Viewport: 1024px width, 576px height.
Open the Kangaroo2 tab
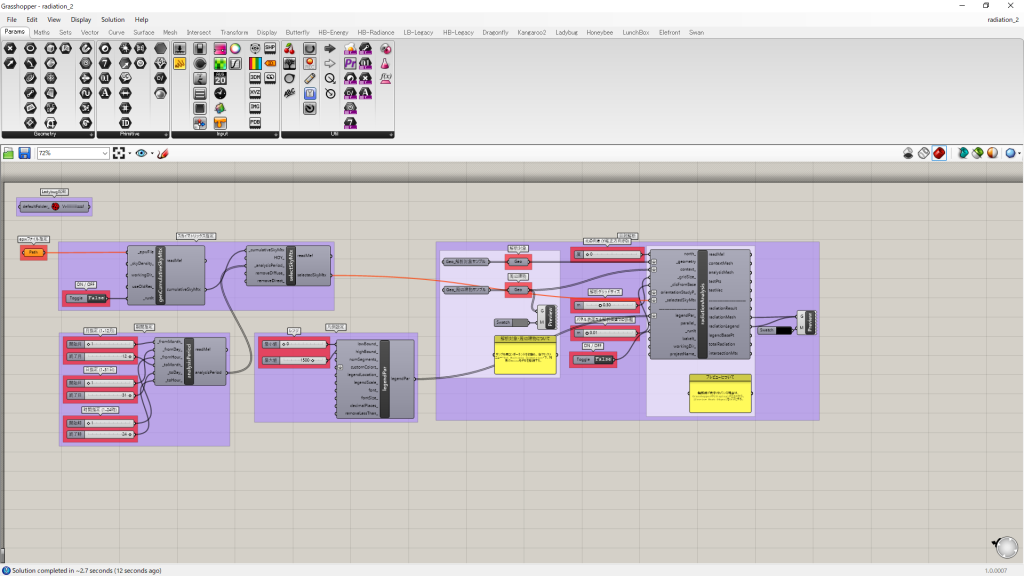point(532,32)
